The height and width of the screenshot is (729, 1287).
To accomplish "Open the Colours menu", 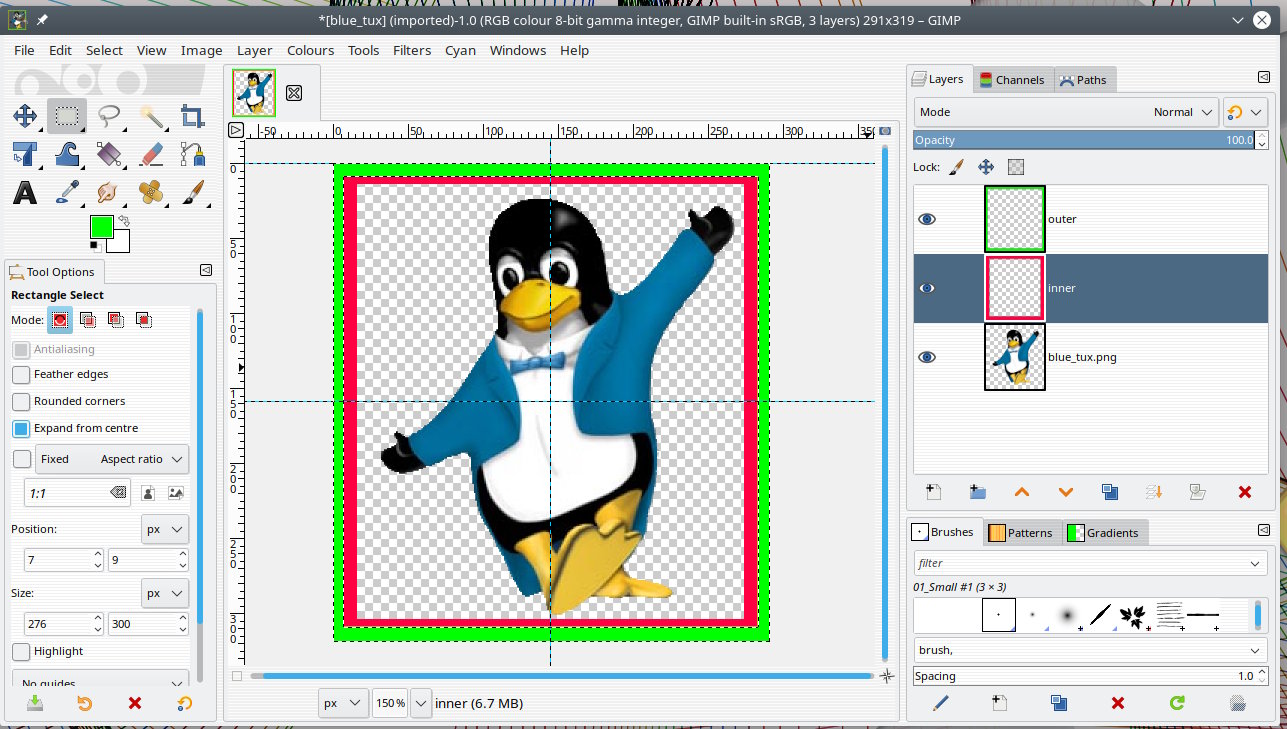I will click(x=311, y=50).
